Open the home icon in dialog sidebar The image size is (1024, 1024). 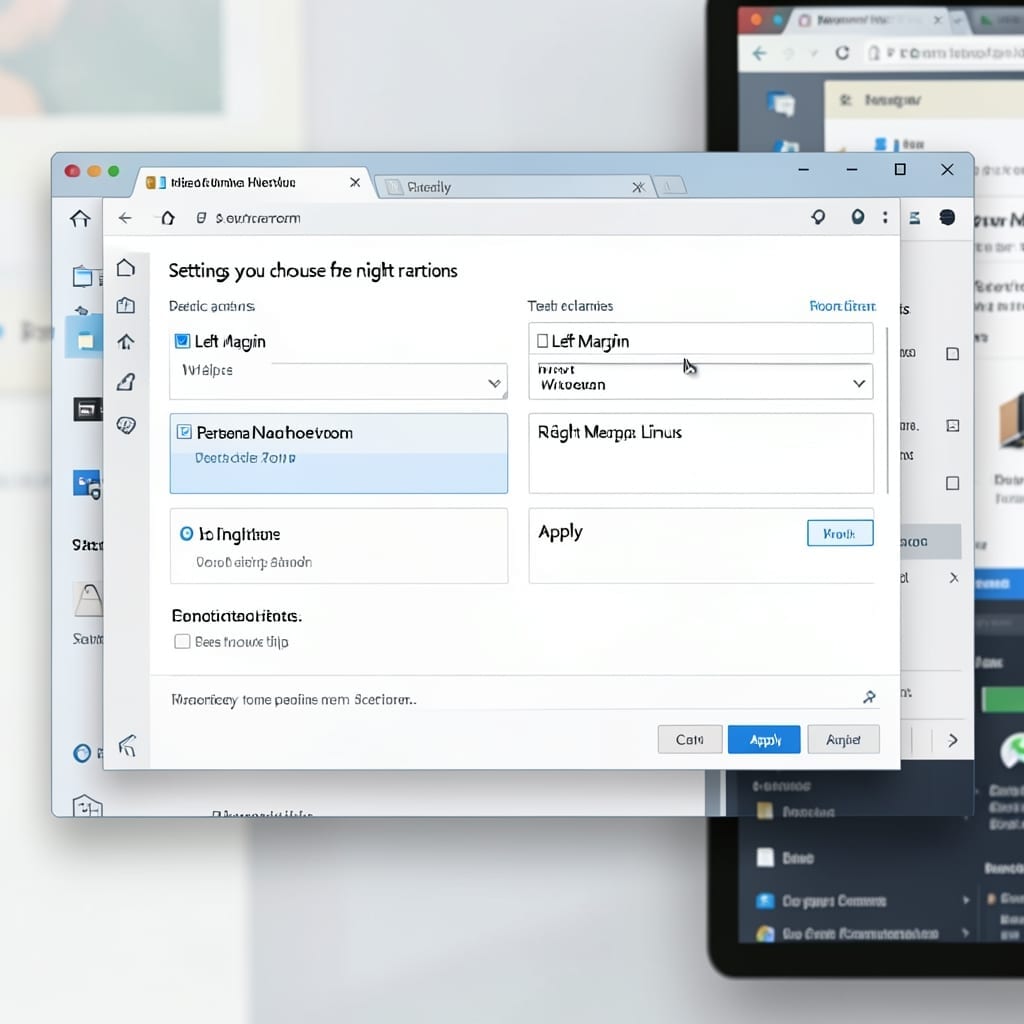tap(126, 268)
